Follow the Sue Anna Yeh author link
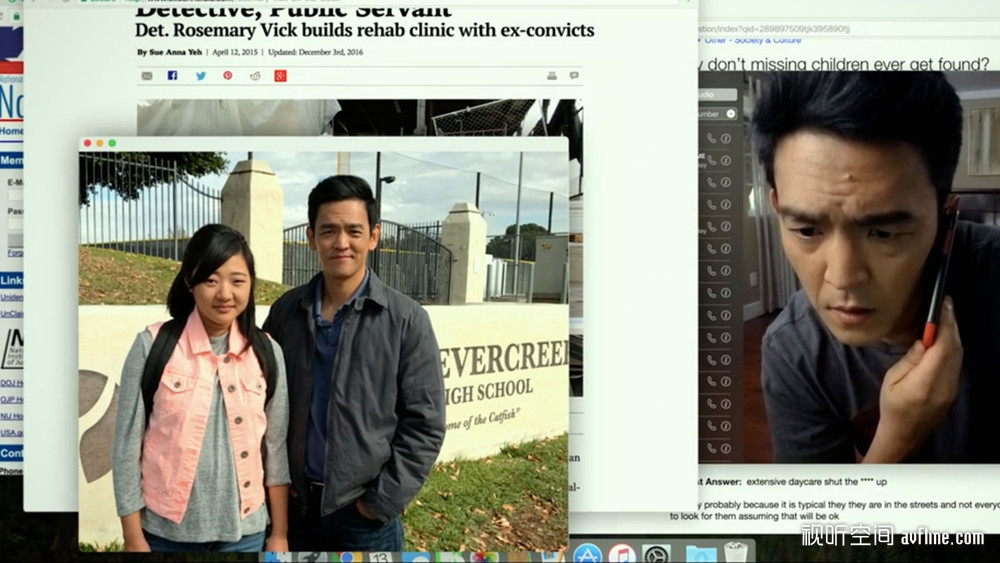1000x563 pixels. (x=175, y=52)
